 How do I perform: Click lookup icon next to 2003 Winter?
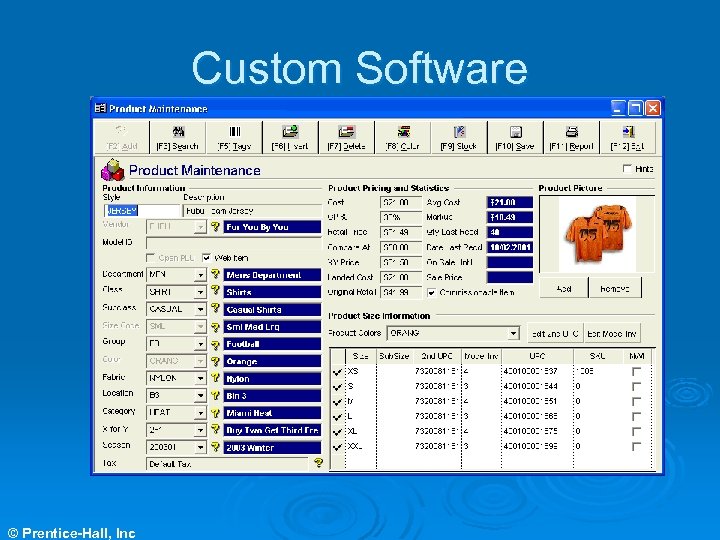(x=215, y=447)
